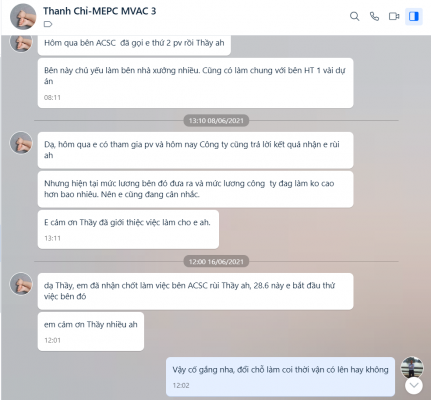Select message starting 'Nhưng hiện tại mức lương'
The height and width of the screenshot is (400, 431).
pos(195,189)
